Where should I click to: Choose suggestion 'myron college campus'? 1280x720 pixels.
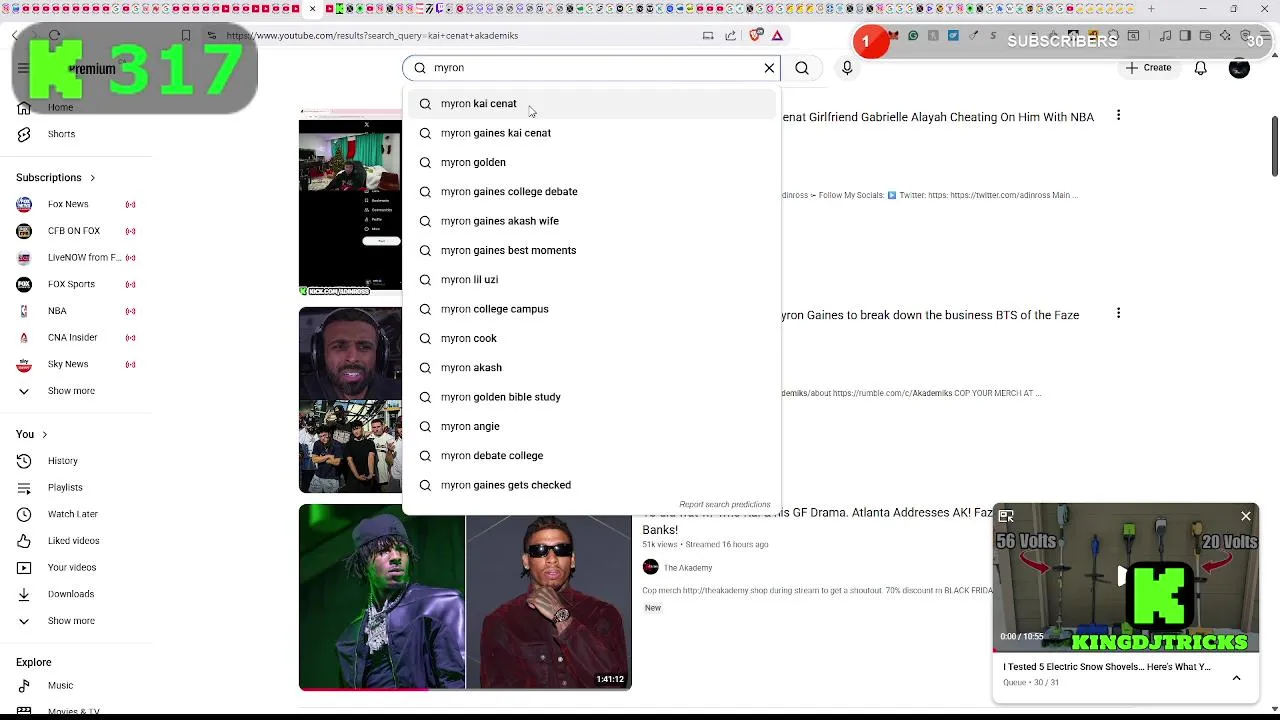point(592,309)
